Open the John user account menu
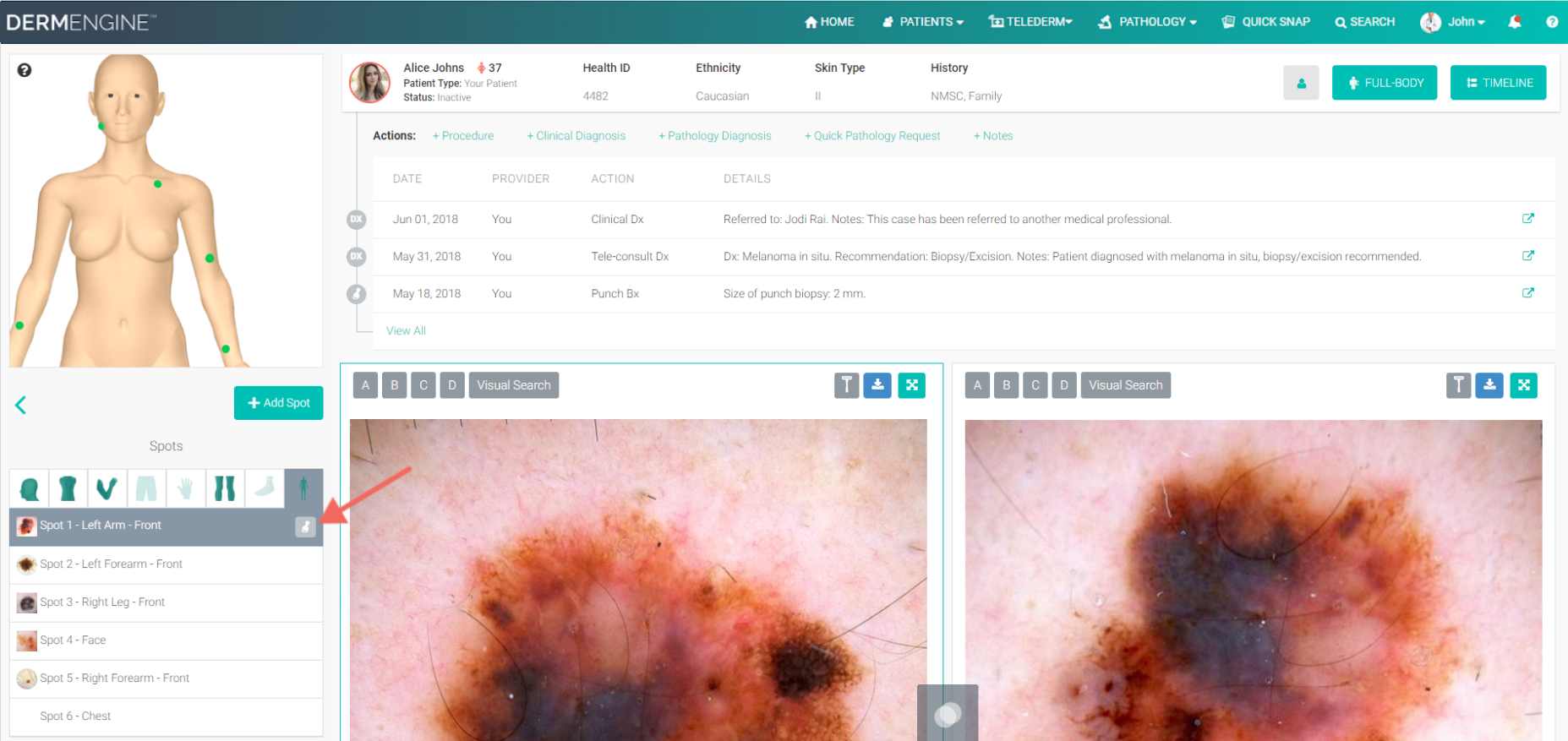 [x=1452, y=22]
